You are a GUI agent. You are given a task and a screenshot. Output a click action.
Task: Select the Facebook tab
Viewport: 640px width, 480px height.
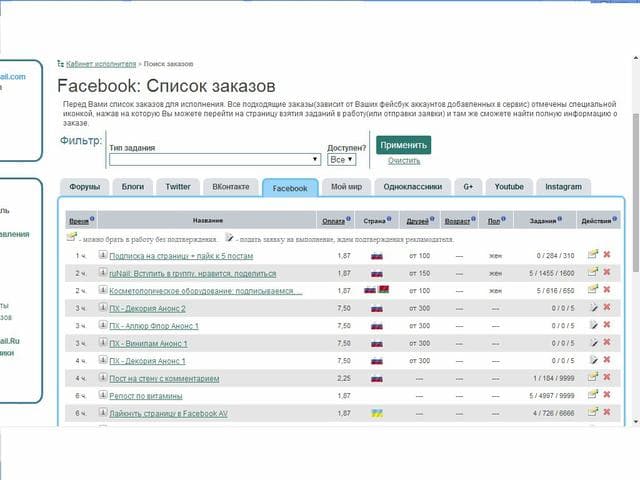(290, 188)
